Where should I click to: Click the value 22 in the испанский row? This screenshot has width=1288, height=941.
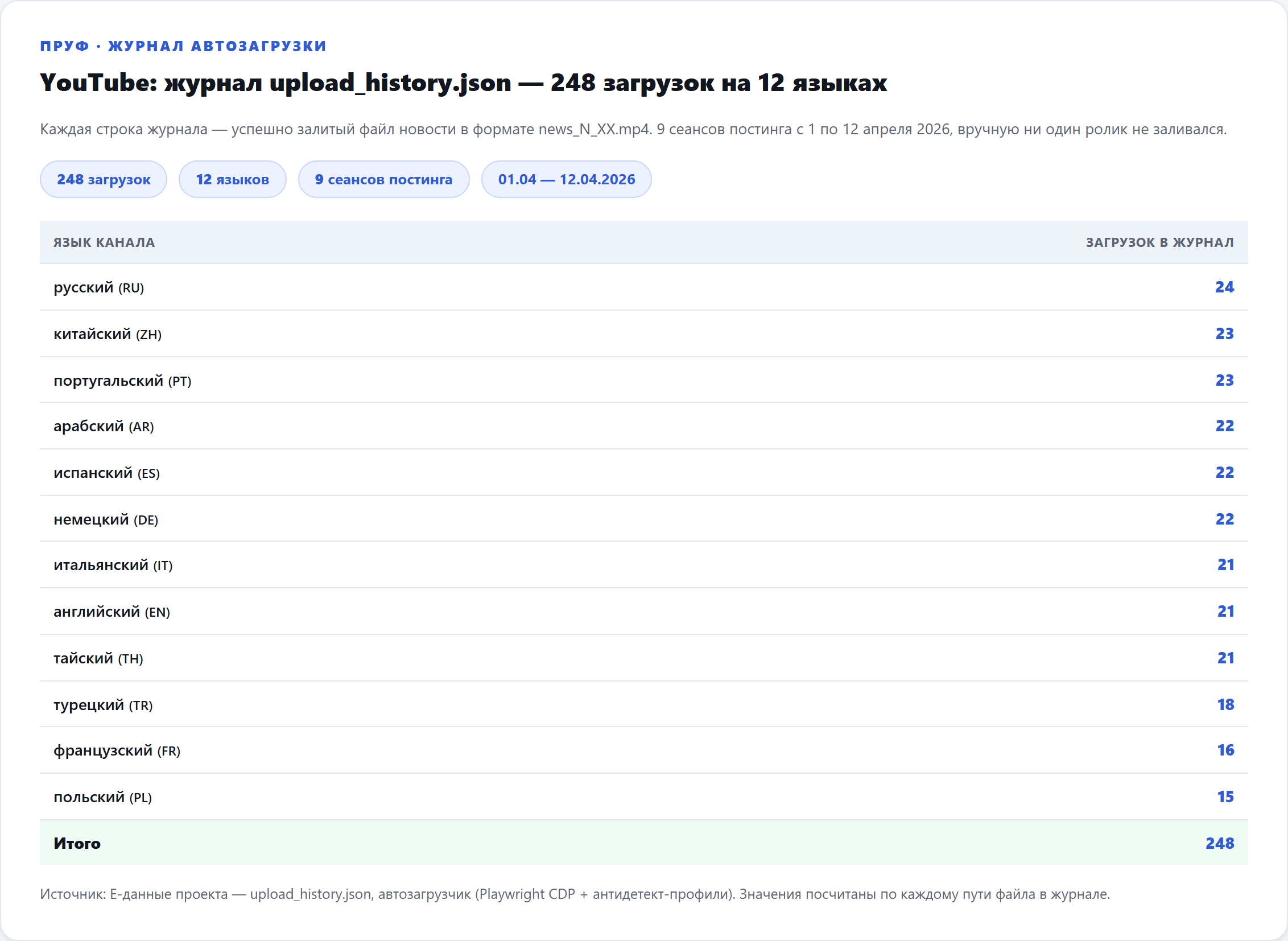1225,473
